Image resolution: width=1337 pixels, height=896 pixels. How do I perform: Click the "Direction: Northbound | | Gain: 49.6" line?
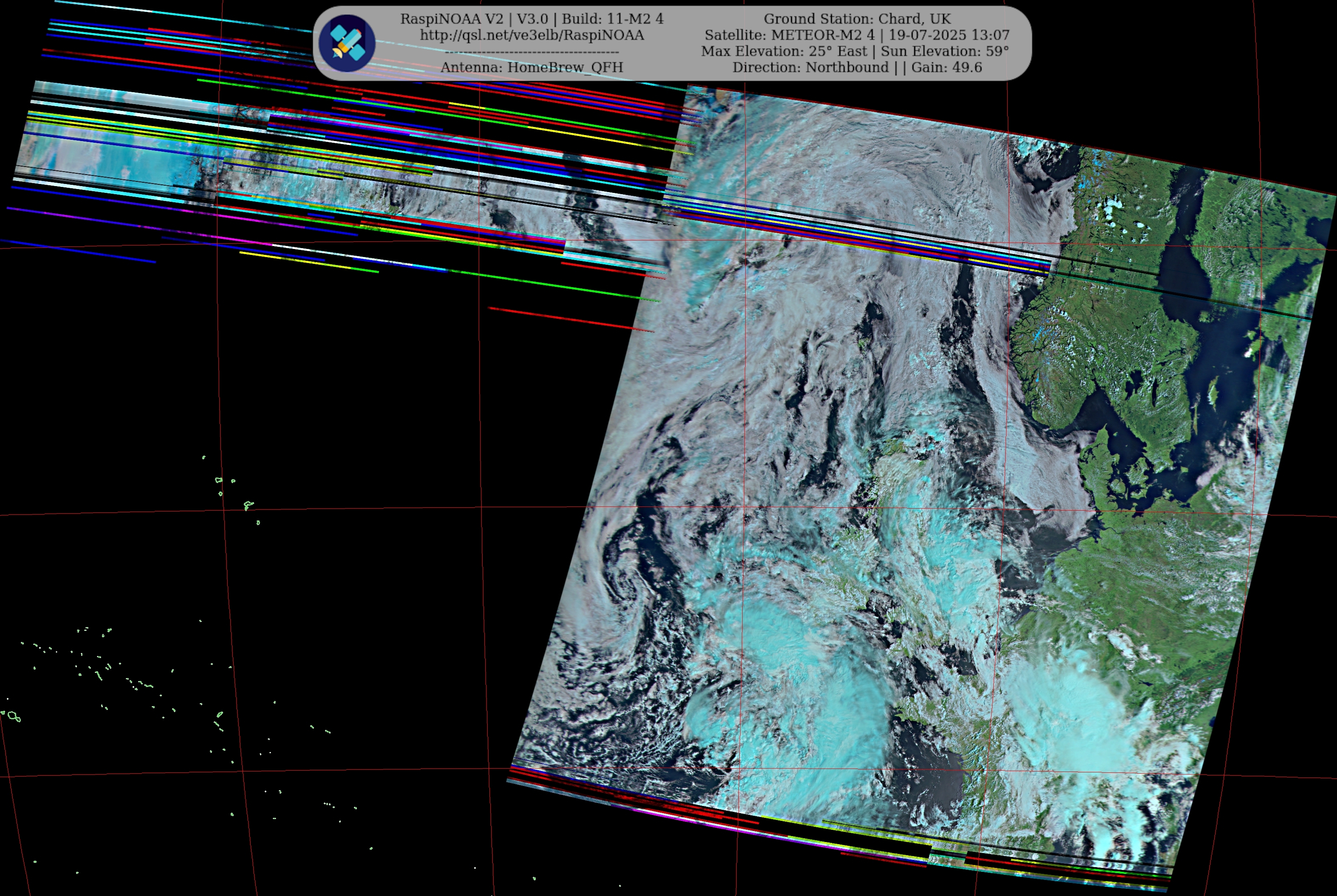[857, 68]
